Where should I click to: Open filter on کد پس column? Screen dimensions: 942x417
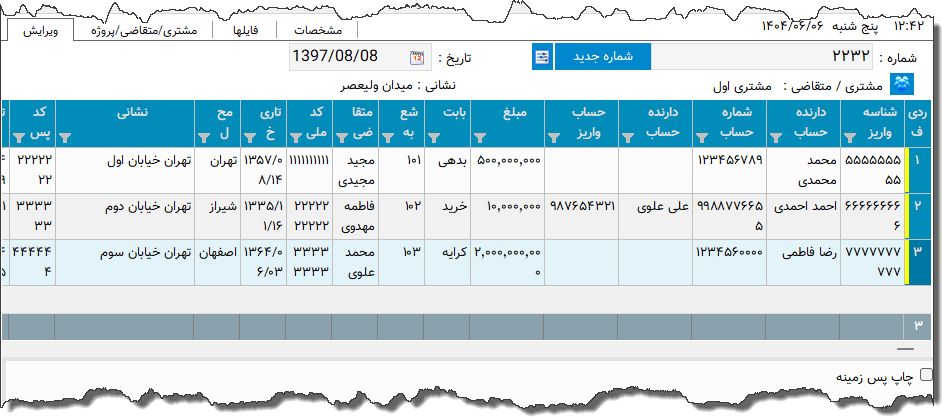coord(19,139)
